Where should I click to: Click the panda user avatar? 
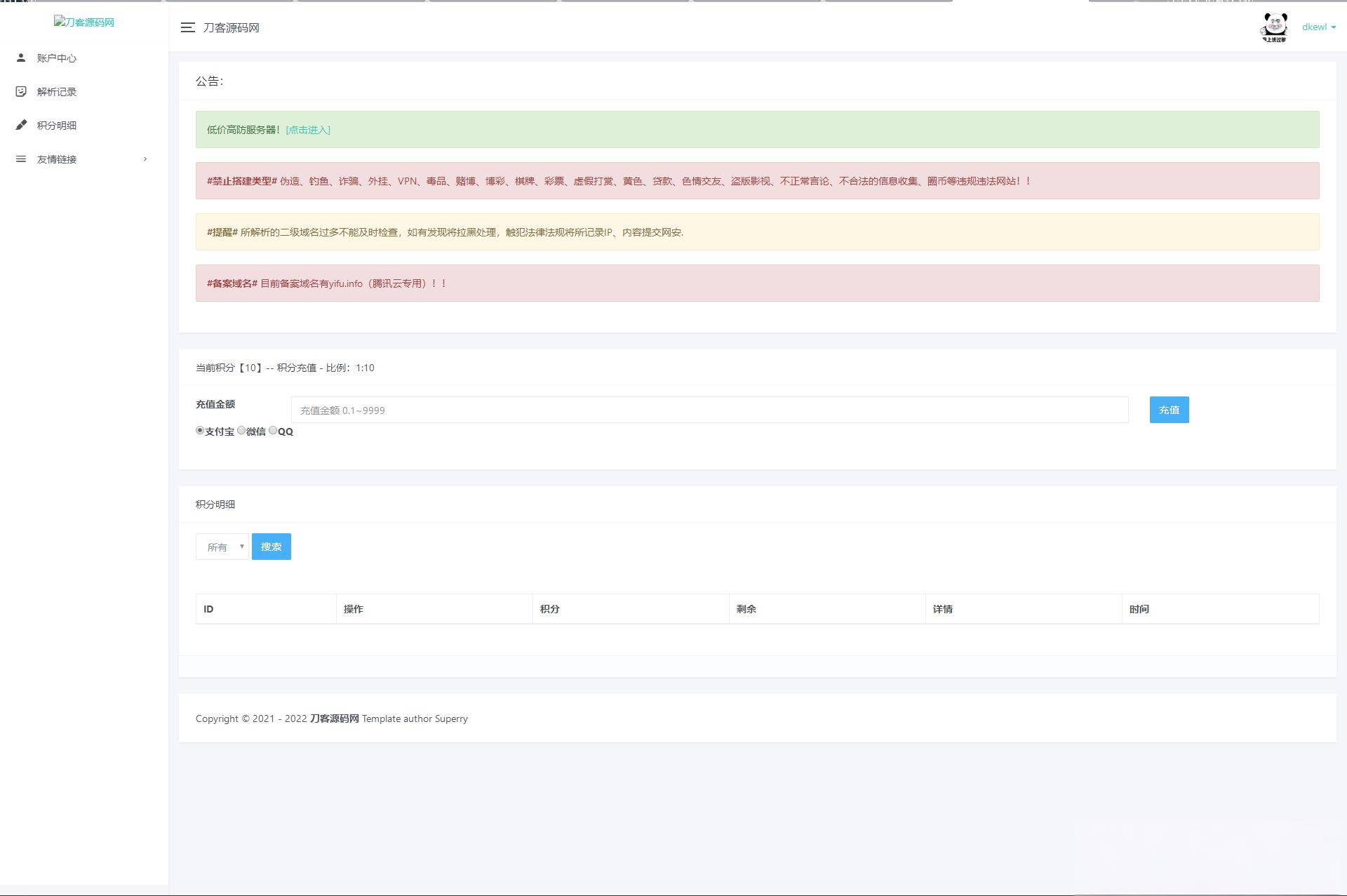pos(1274,27)
